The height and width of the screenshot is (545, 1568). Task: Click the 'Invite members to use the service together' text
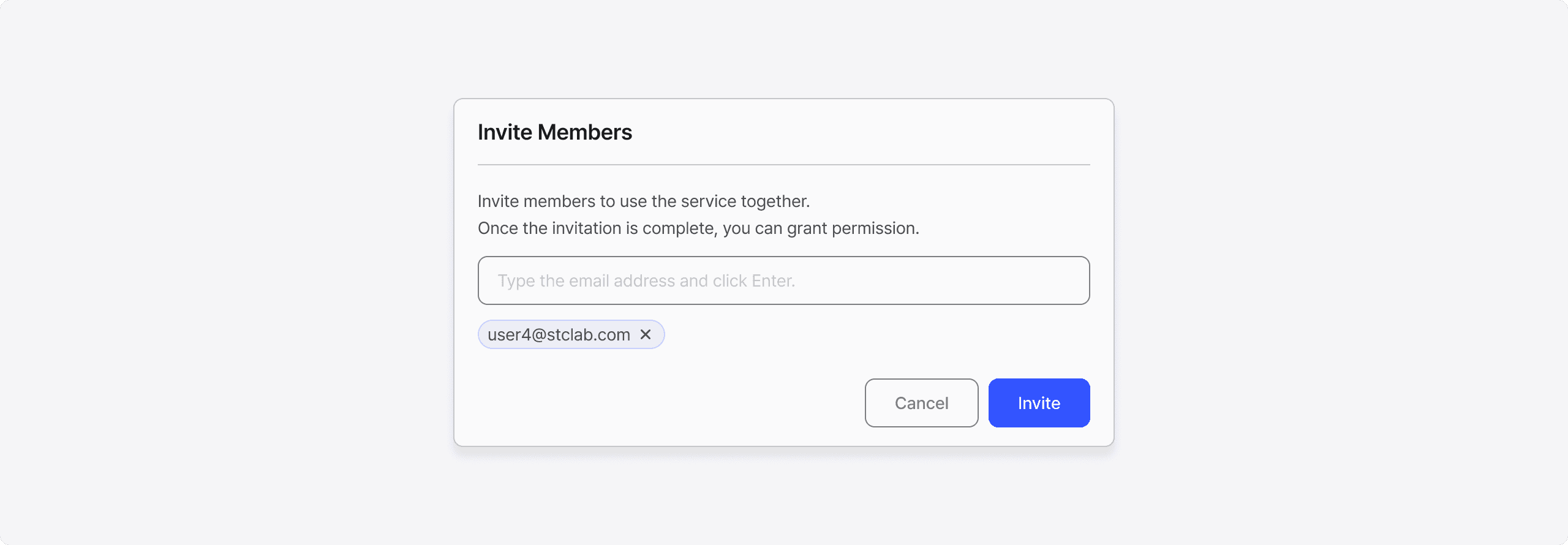coord(644,201)
